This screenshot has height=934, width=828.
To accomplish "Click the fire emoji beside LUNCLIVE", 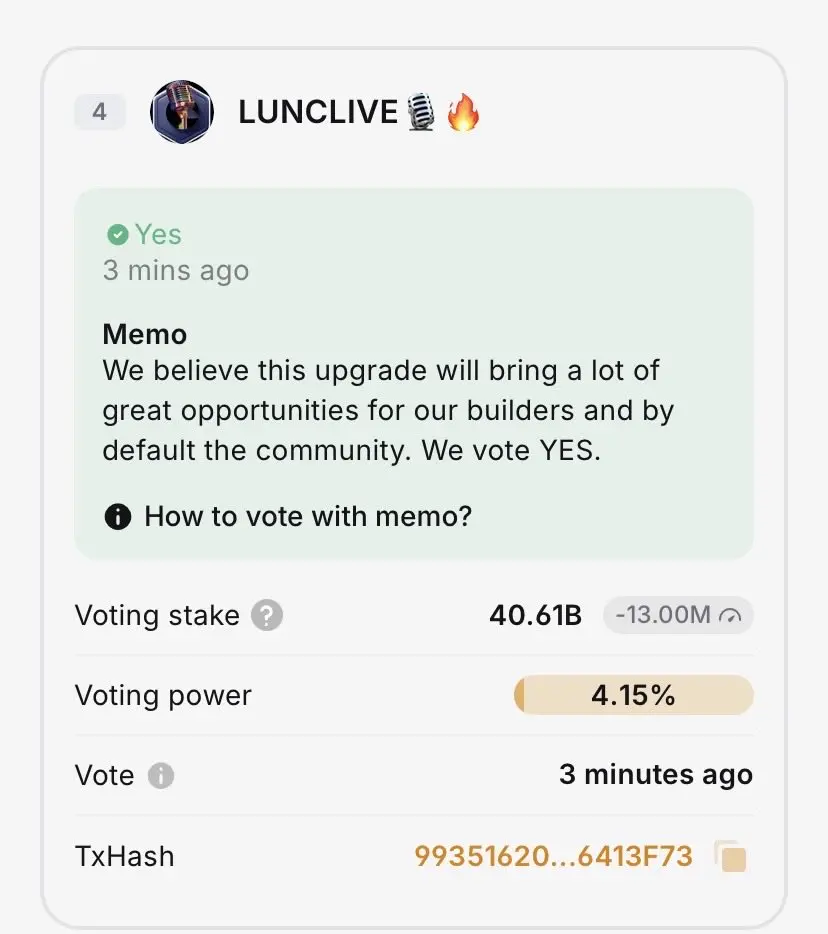I will click(x=463, y=113).
